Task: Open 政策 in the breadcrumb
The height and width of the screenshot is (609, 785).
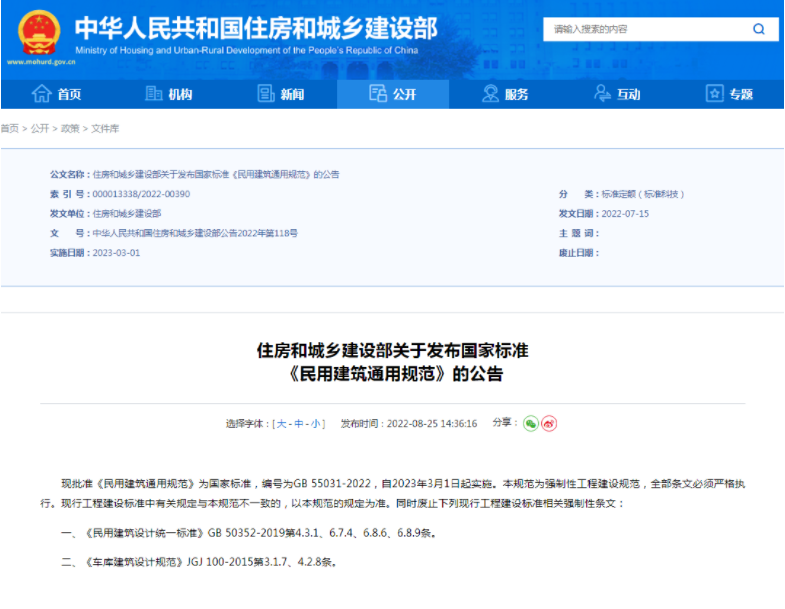Action: tap(70, 129)
